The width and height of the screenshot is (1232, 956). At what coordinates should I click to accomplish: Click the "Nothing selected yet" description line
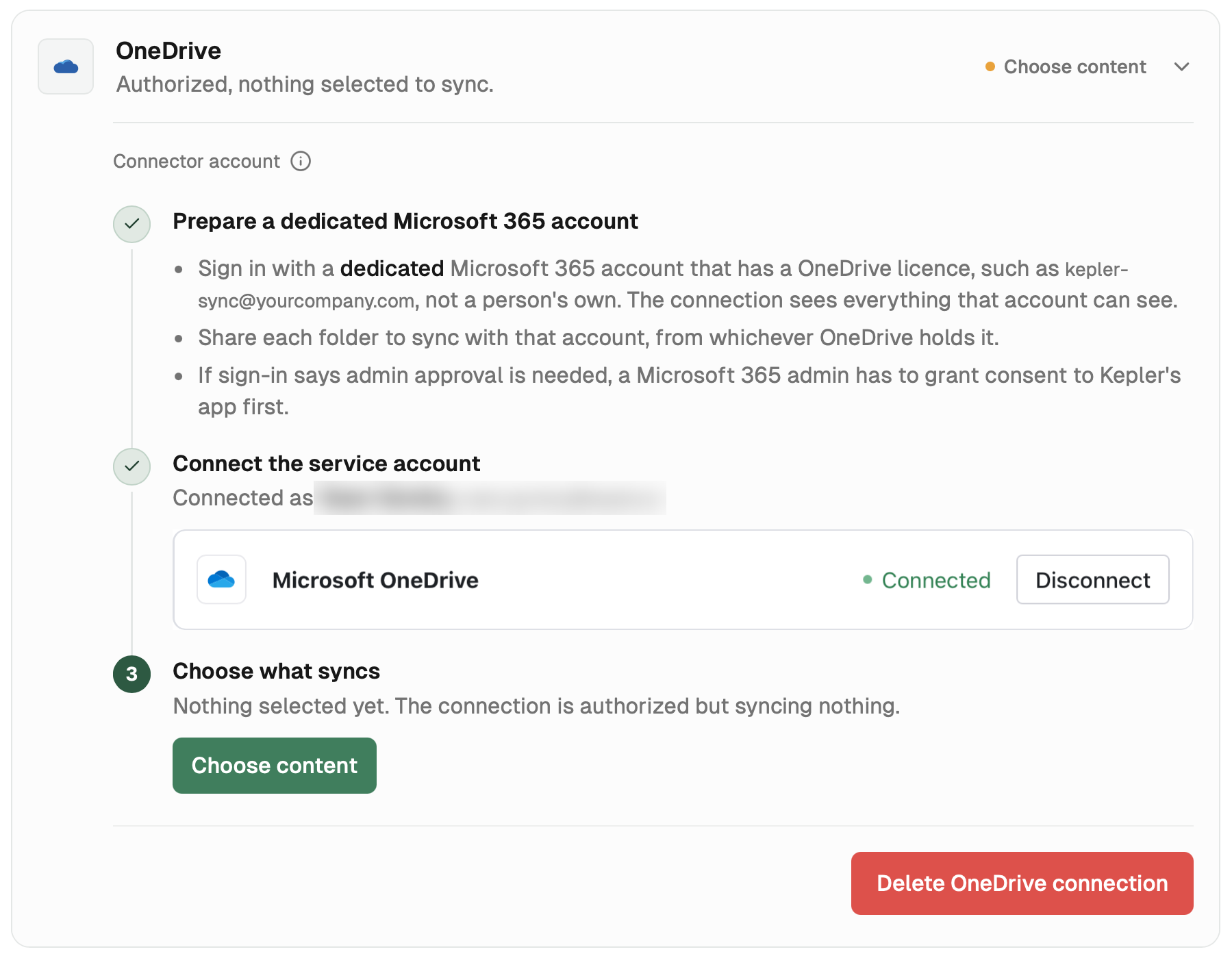(536, 706)
